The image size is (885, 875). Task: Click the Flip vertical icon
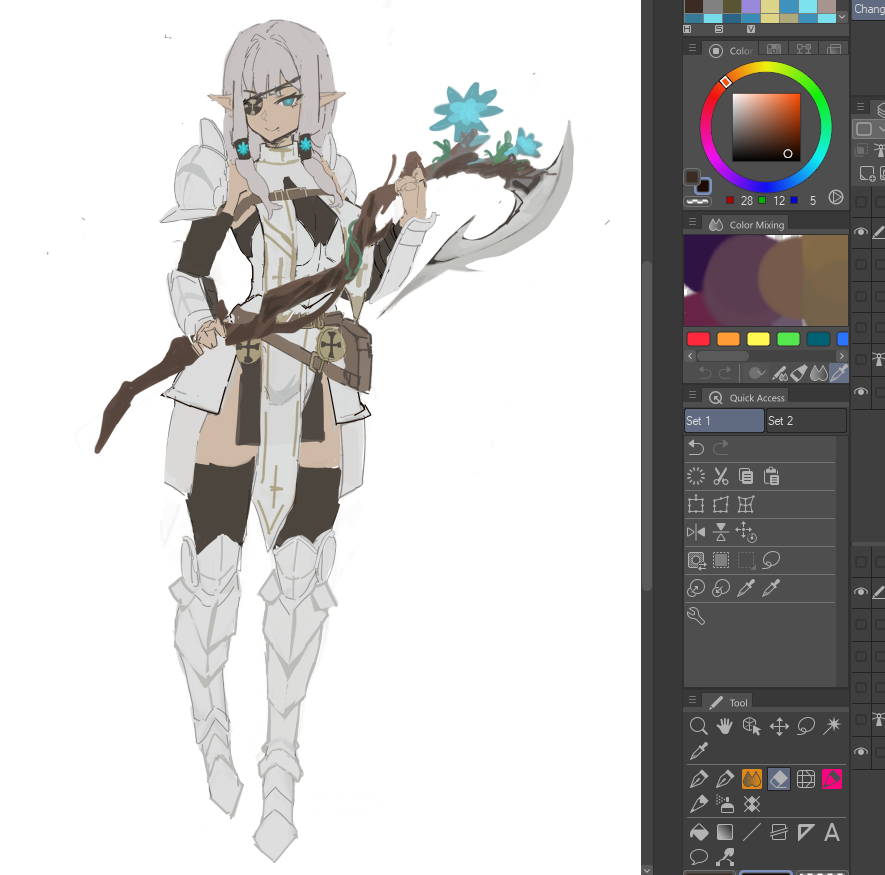721,532
